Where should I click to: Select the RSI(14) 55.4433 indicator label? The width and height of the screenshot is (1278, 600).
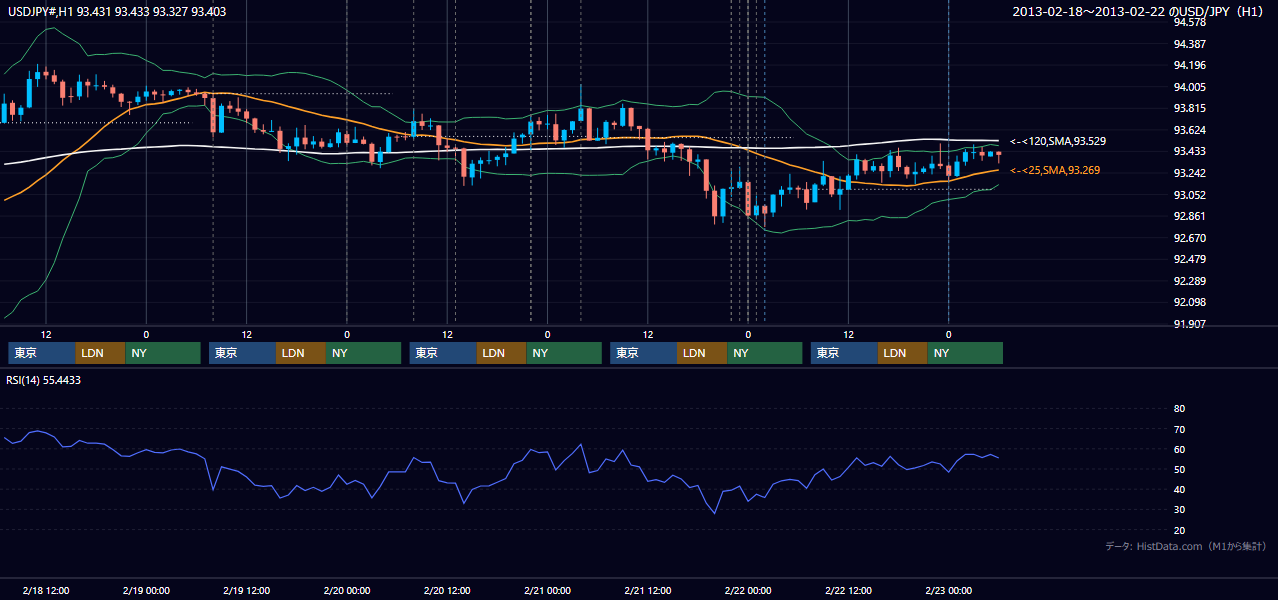[44, 380]
